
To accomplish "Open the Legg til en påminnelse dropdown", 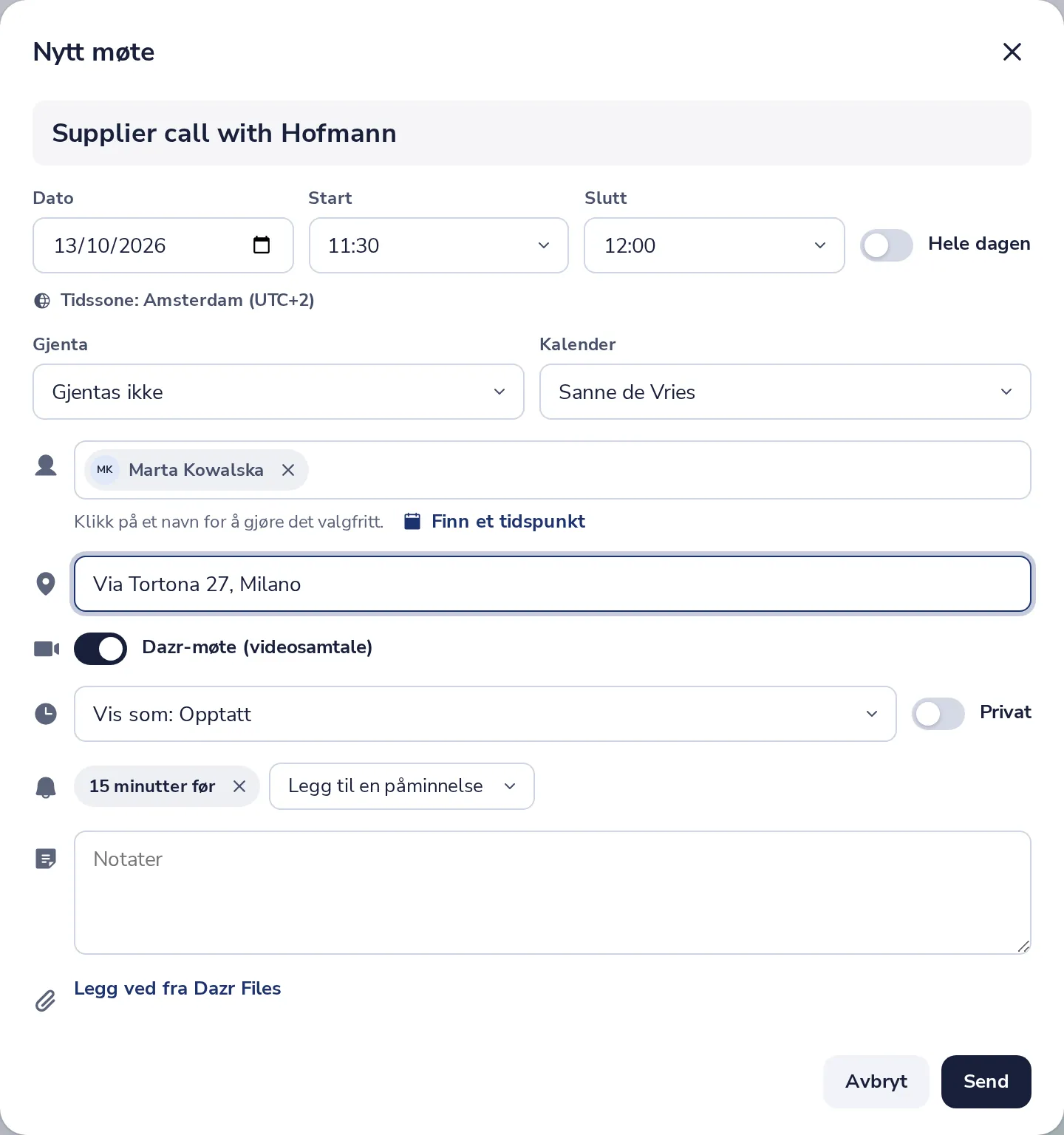I will (x=402, y=786).
